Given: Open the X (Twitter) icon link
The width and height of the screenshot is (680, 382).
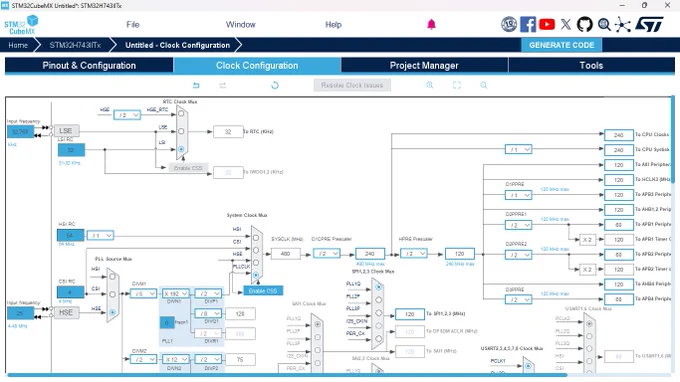Looking at the screenshot, I should (x=566, y=24).
